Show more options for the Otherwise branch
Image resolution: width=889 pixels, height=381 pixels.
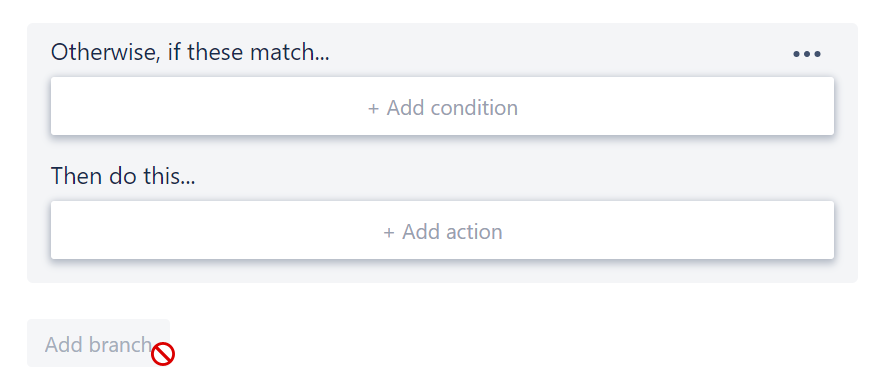tap(806, 54)
